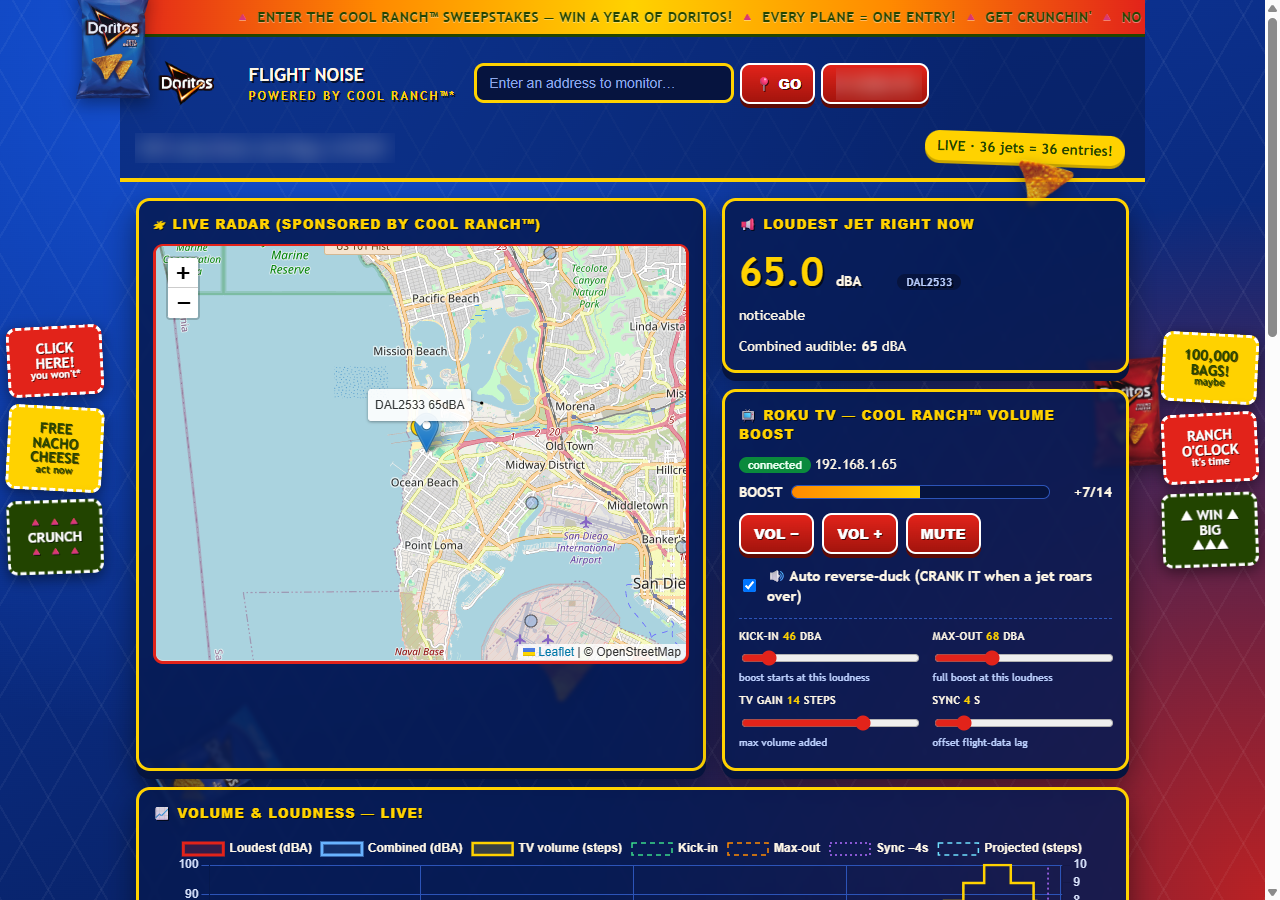Mute the Roku TV
This screenshot has width=1280, height=900.
coord(943,534)
